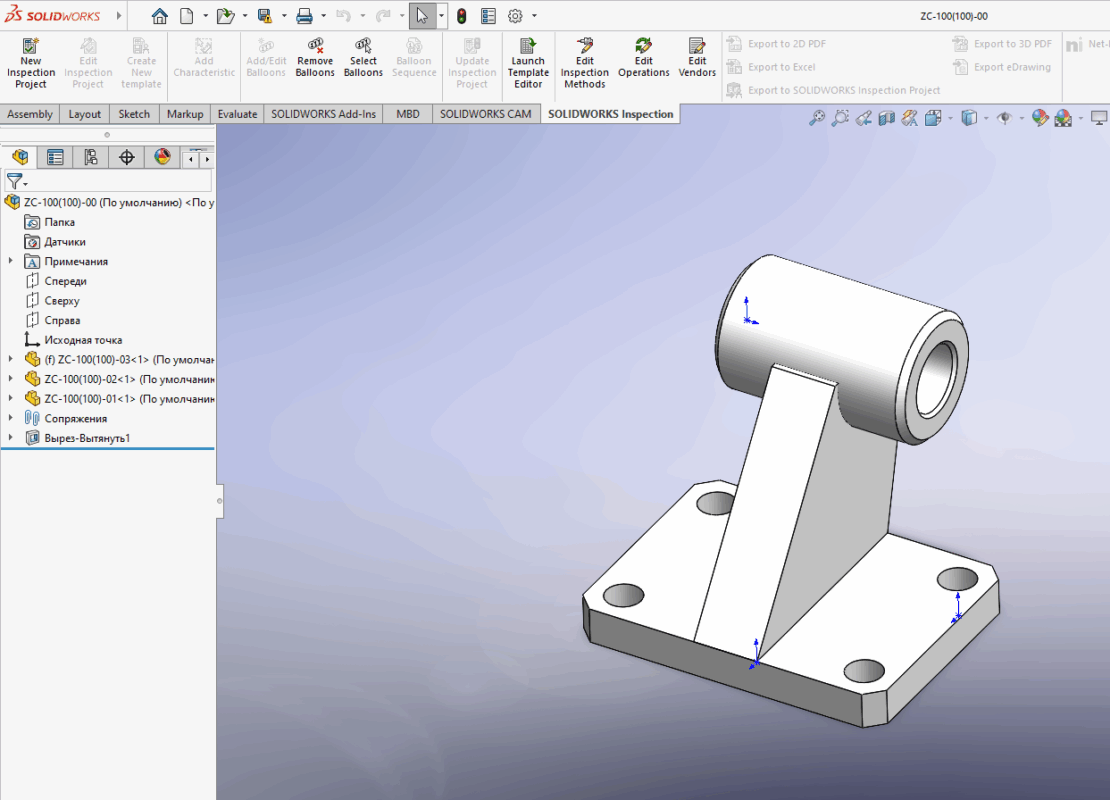The width and height of the screenshot is (1110, 800).
Task: Switch to the Evaluate tab
Action: coord(237,114)
